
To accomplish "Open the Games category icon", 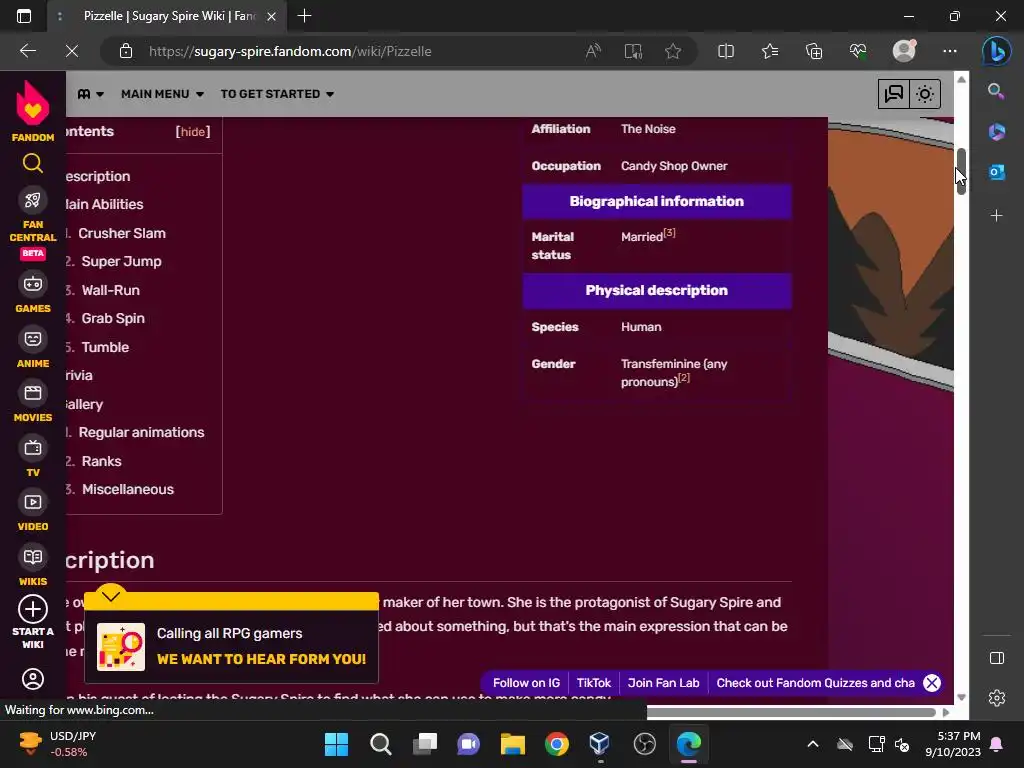I will pyautogui.click(x=33, y=284).
